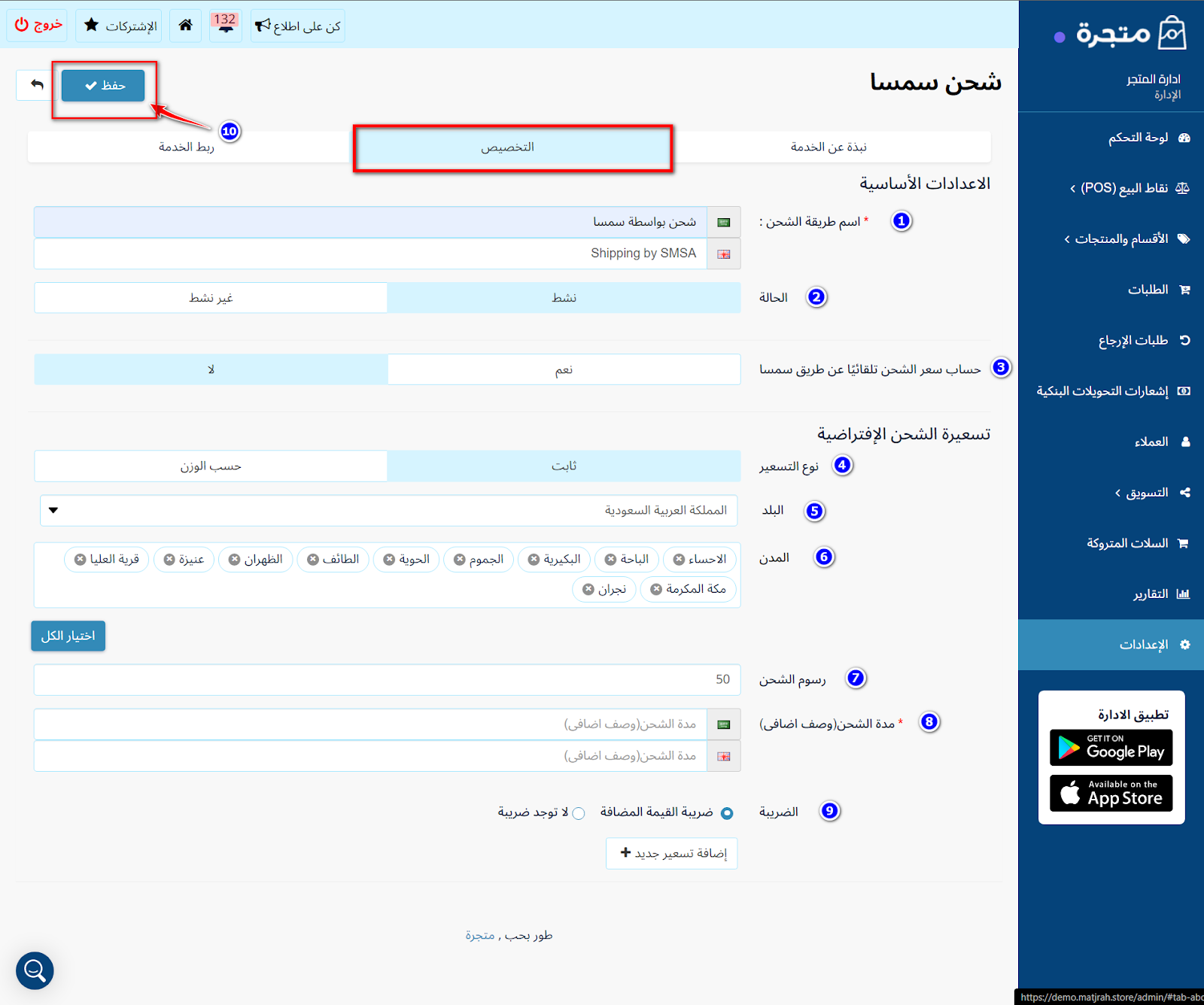Click the Arabic shipping method name field
The image size is (1204, 1005).
point(370,223)
